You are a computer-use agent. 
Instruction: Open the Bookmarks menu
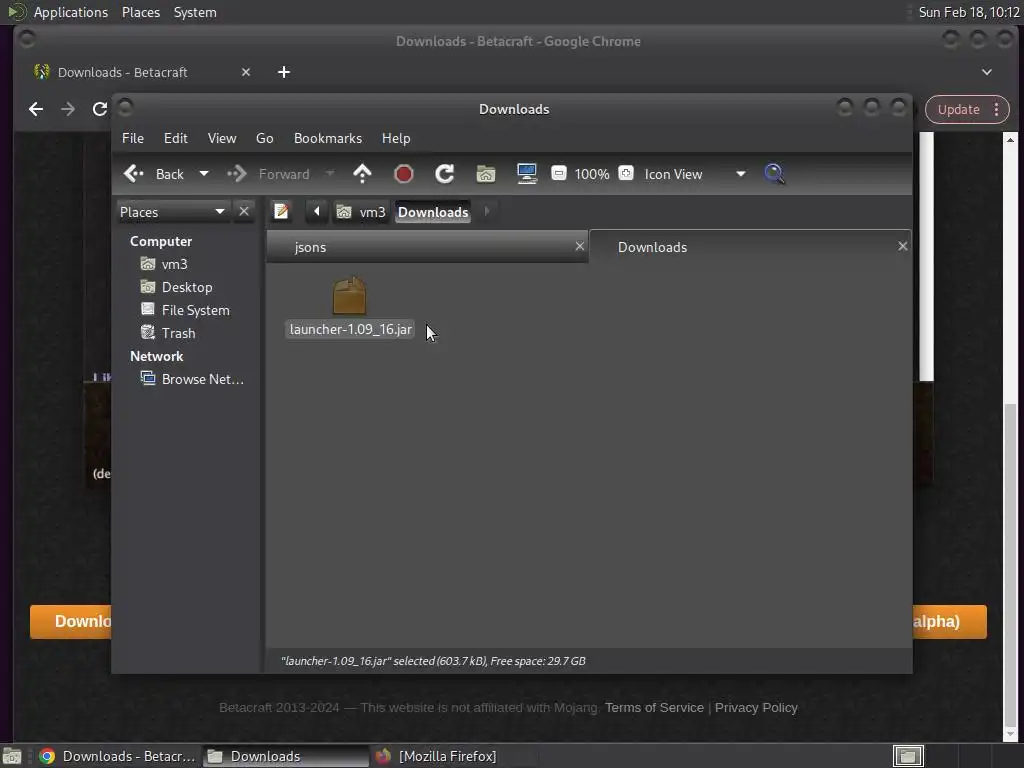(328, 138)
